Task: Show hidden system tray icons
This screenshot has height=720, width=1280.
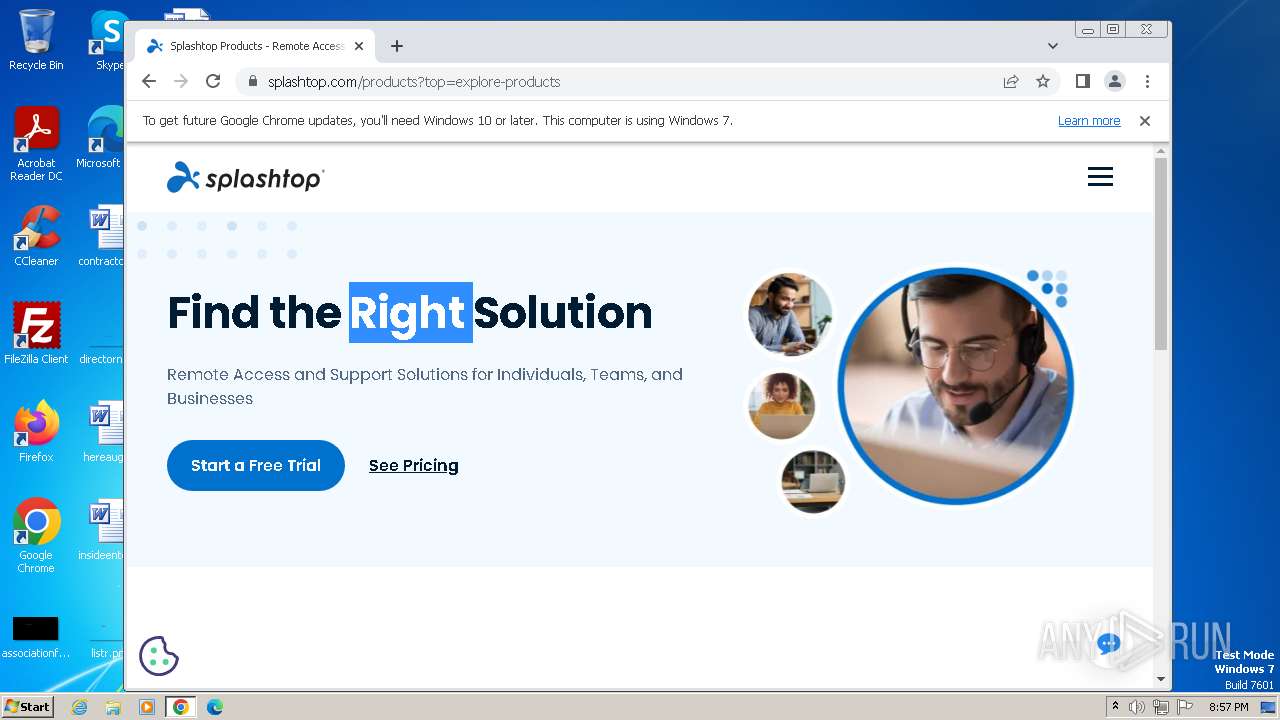Action: [1114, 707]
